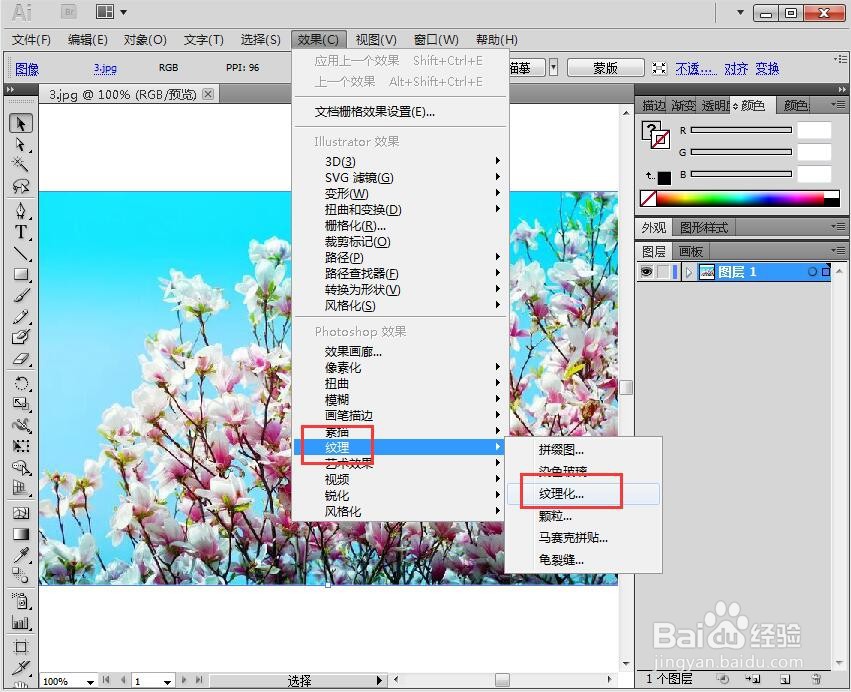Open the Eyedropper tool
The image size is (851, 692).
[x=21, y=552]
